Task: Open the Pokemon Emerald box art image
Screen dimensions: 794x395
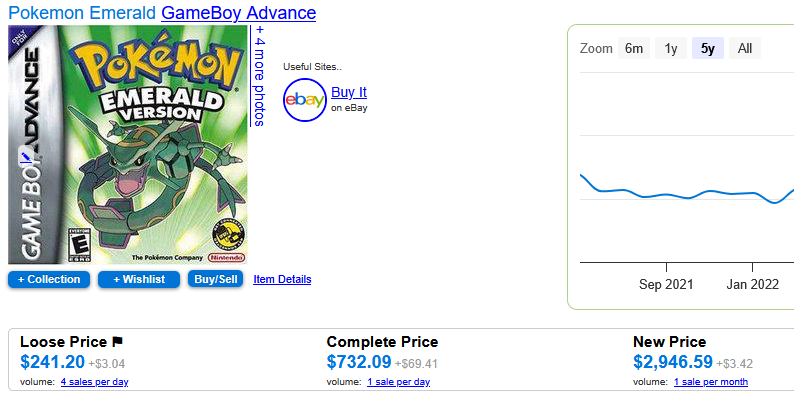Action: pos(128,144)
